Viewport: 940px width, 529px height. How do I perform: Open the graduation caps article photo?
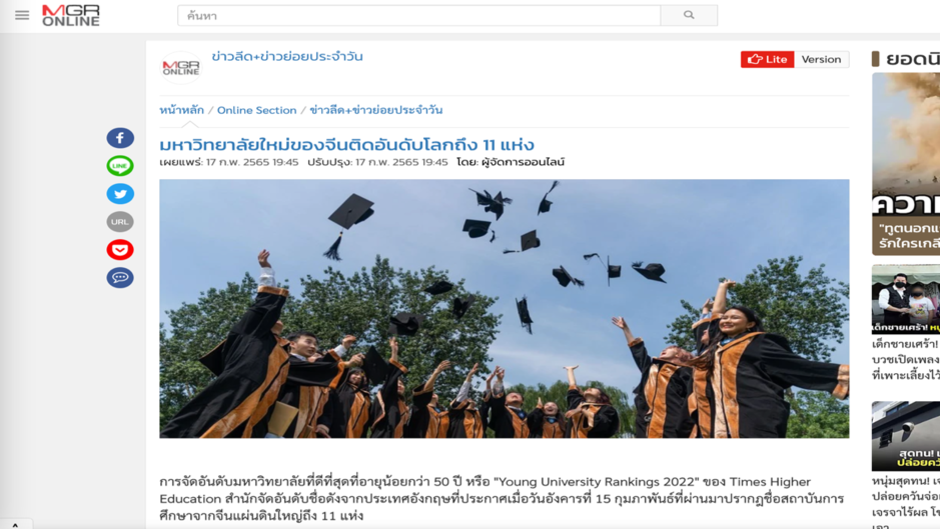tap(504, 308)
